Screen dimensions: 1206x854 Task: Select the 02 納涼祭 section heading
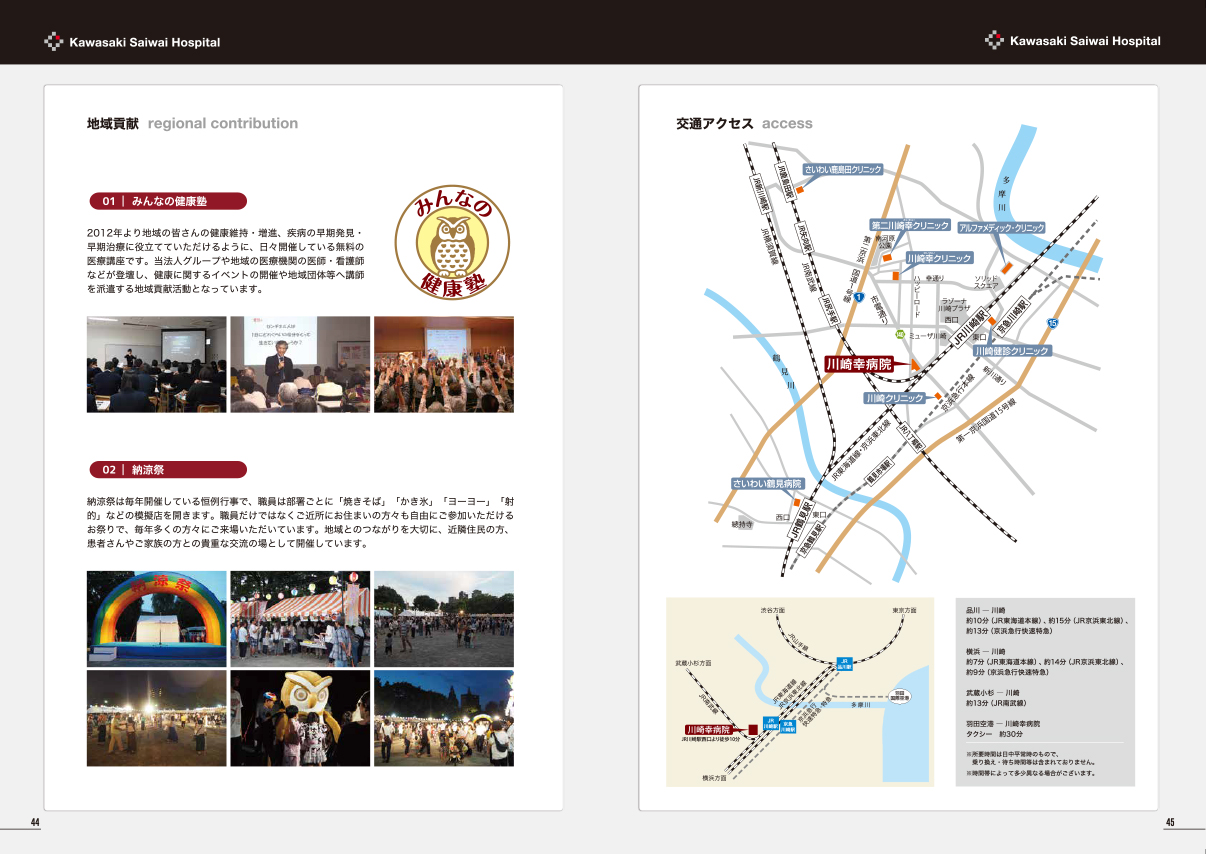[168, 469]
